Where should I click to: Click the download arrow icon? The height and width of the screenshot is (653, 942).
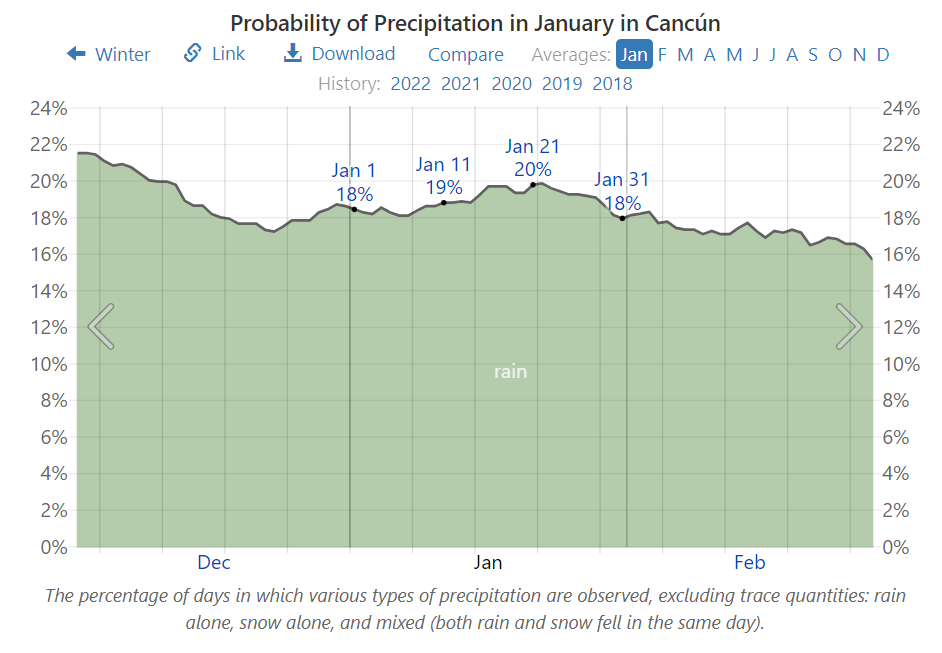click(293, 54)
